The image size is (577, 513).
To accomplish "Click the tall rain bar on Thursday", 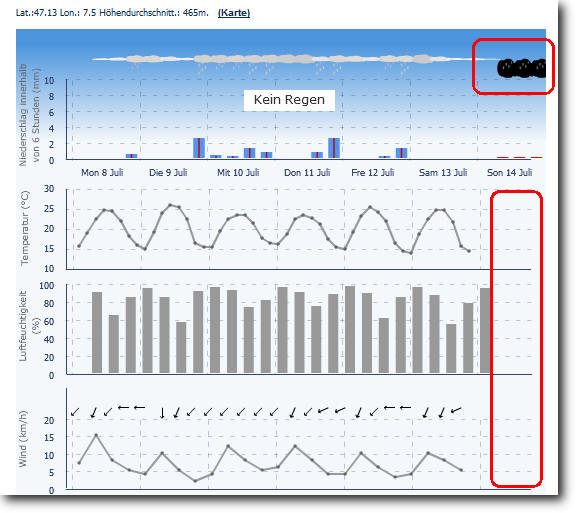I will pos(334,148).
